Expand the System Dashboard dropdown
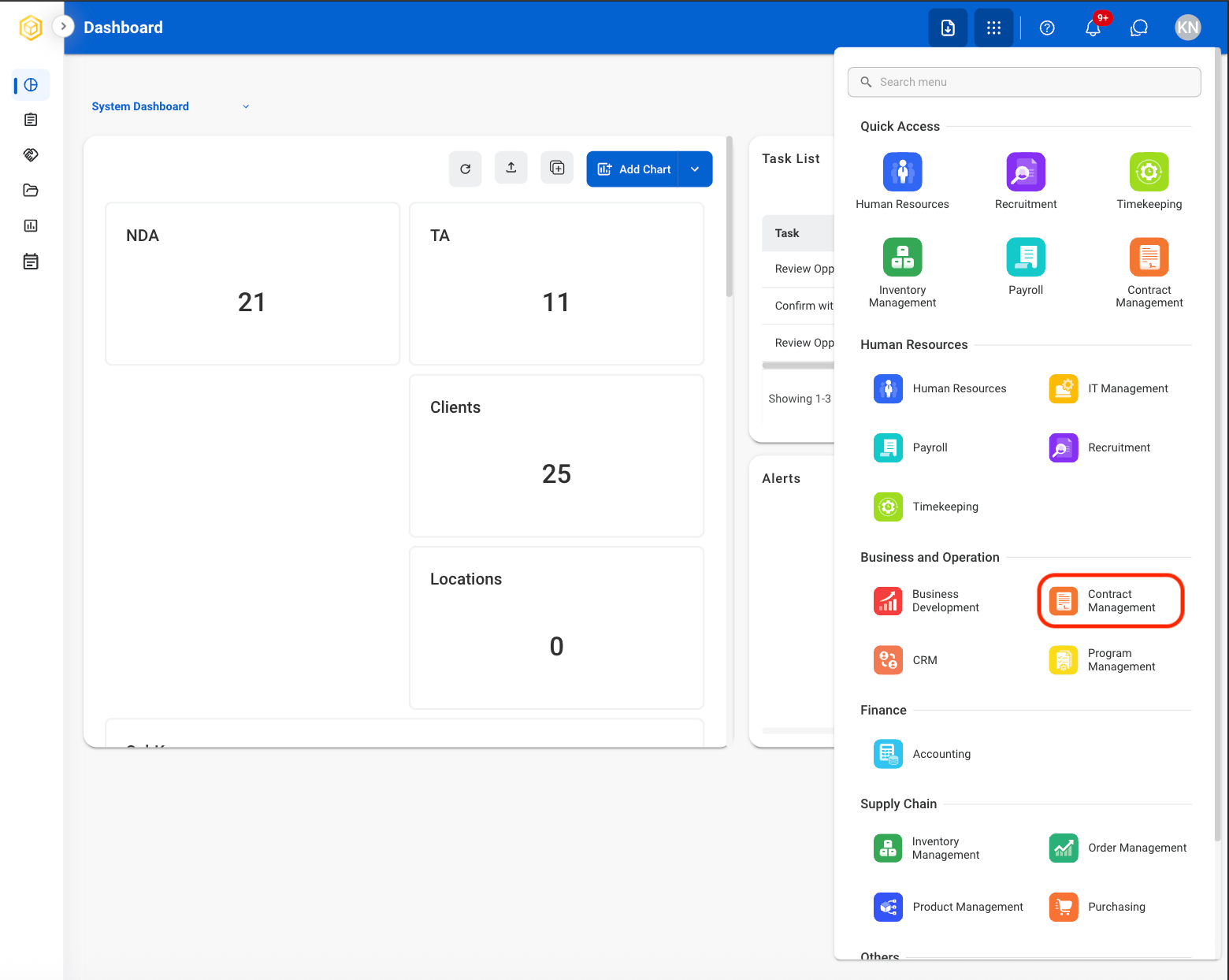 click(171, 106)
